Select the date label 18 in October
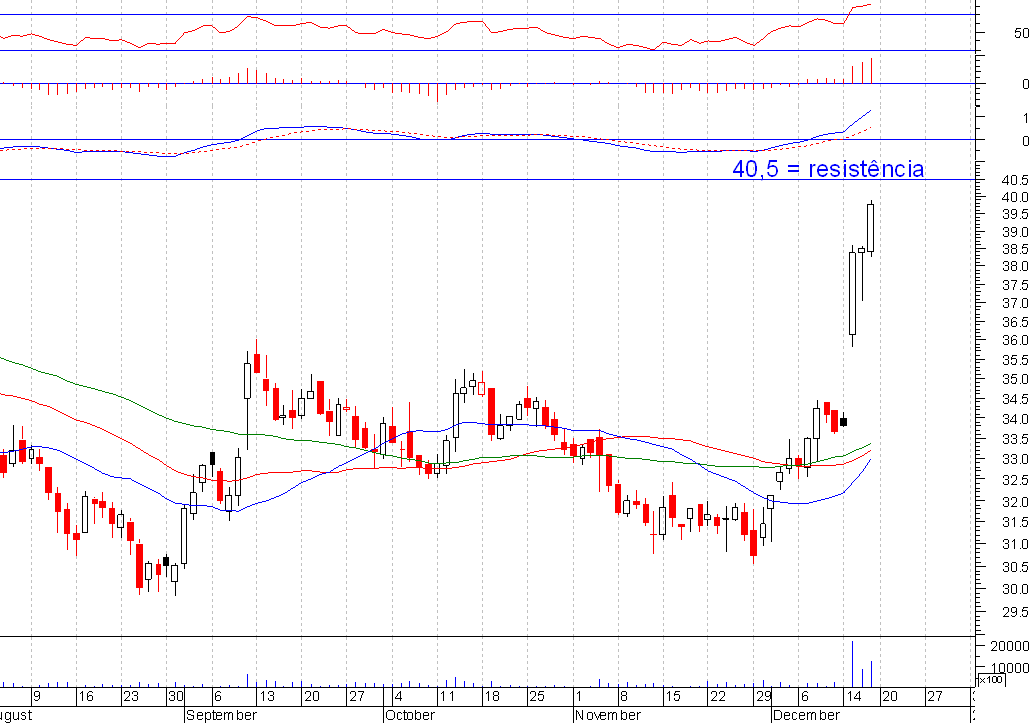 [492, 697]
